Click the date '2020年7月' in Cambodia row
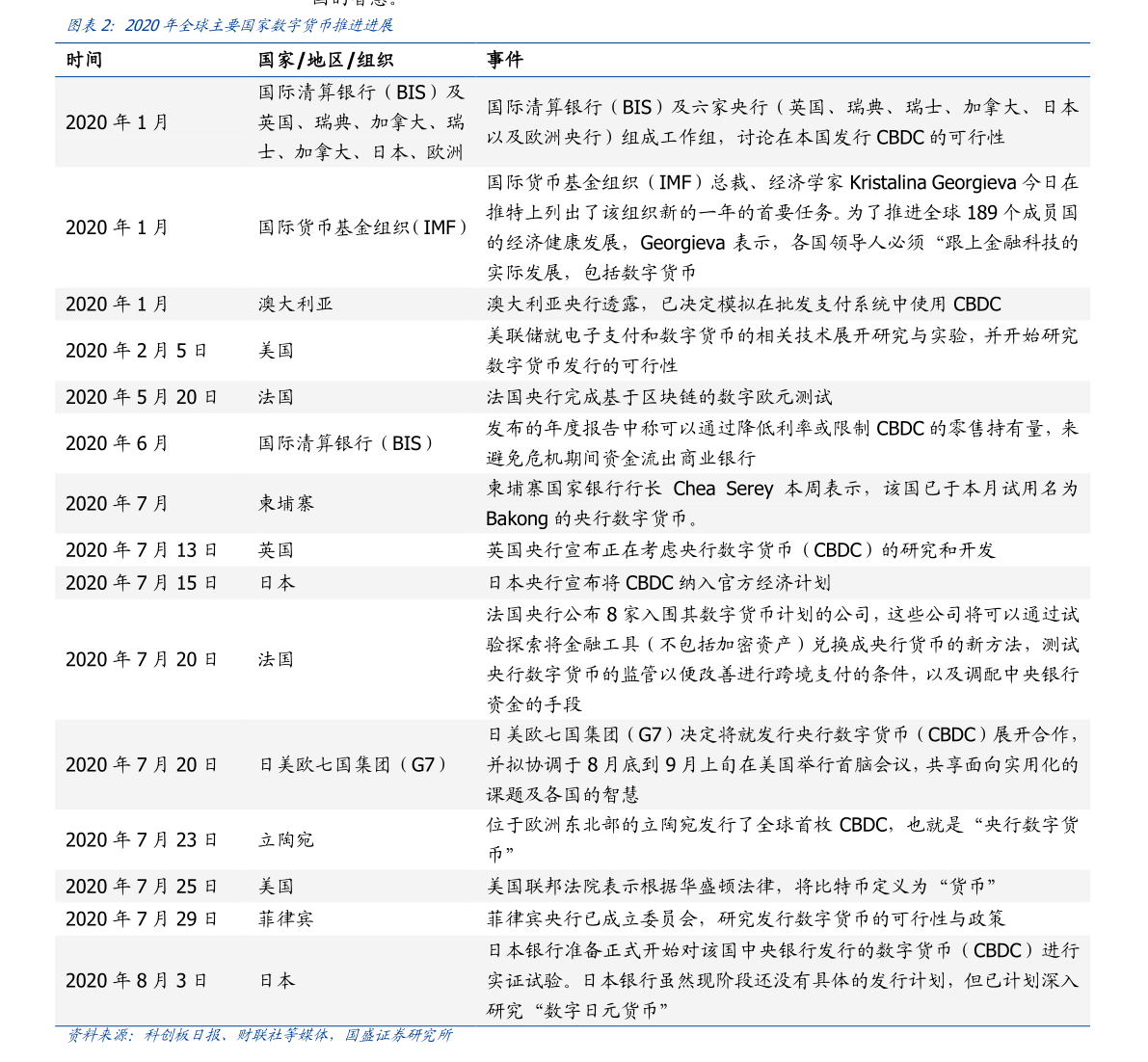This screenshot has height=1062, width=1148. (x=118, y=504)
